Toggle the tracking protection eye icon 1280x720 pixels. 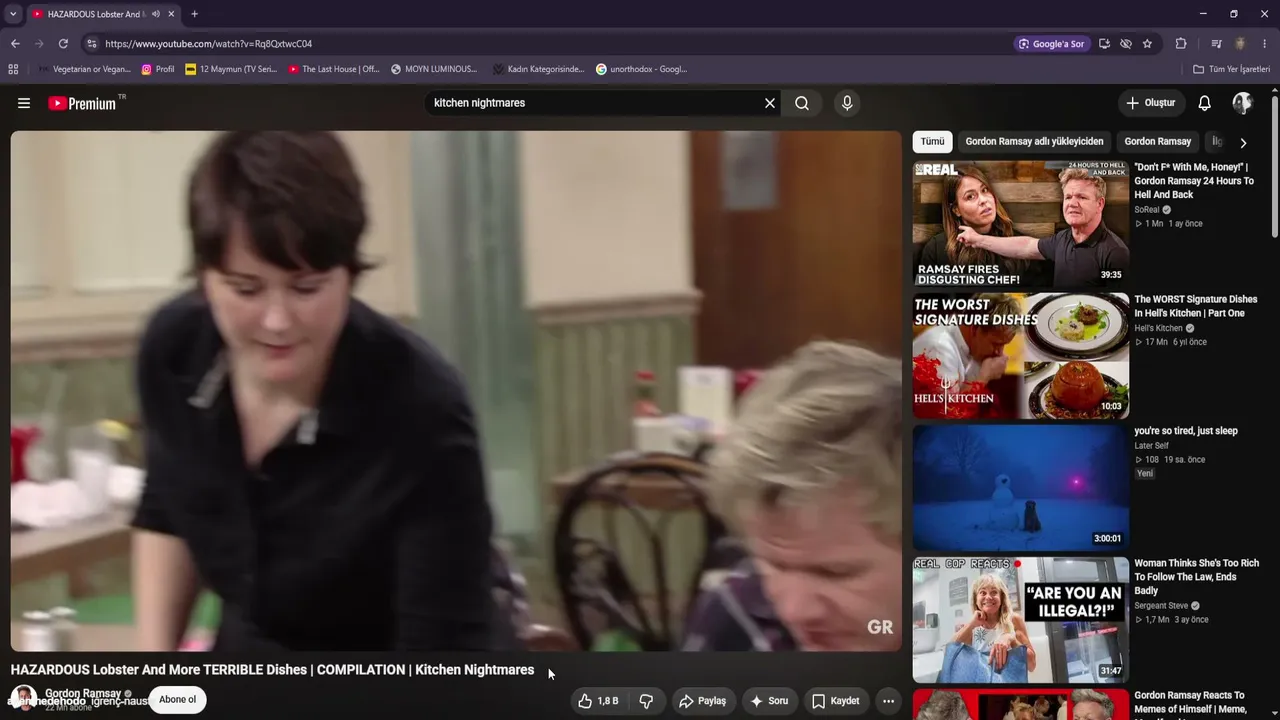[x=1126, y=44]
